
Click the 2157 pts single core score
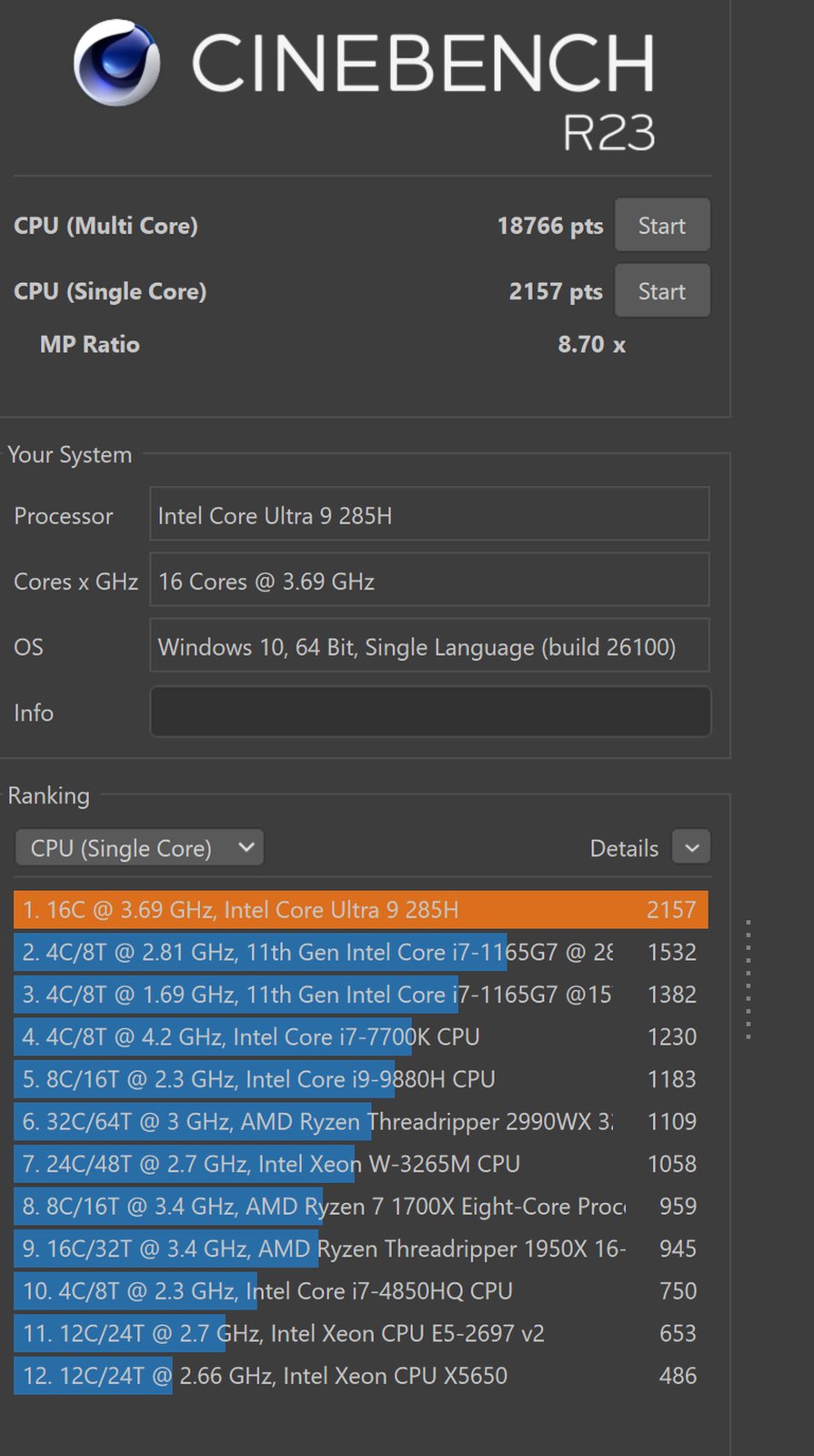[556, 291]
